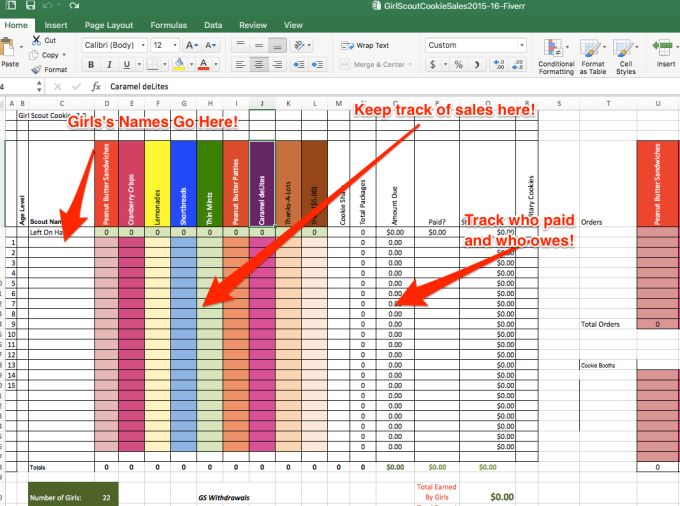Apply red font color A
Screen dimensions: 680x506
(203, 65)
